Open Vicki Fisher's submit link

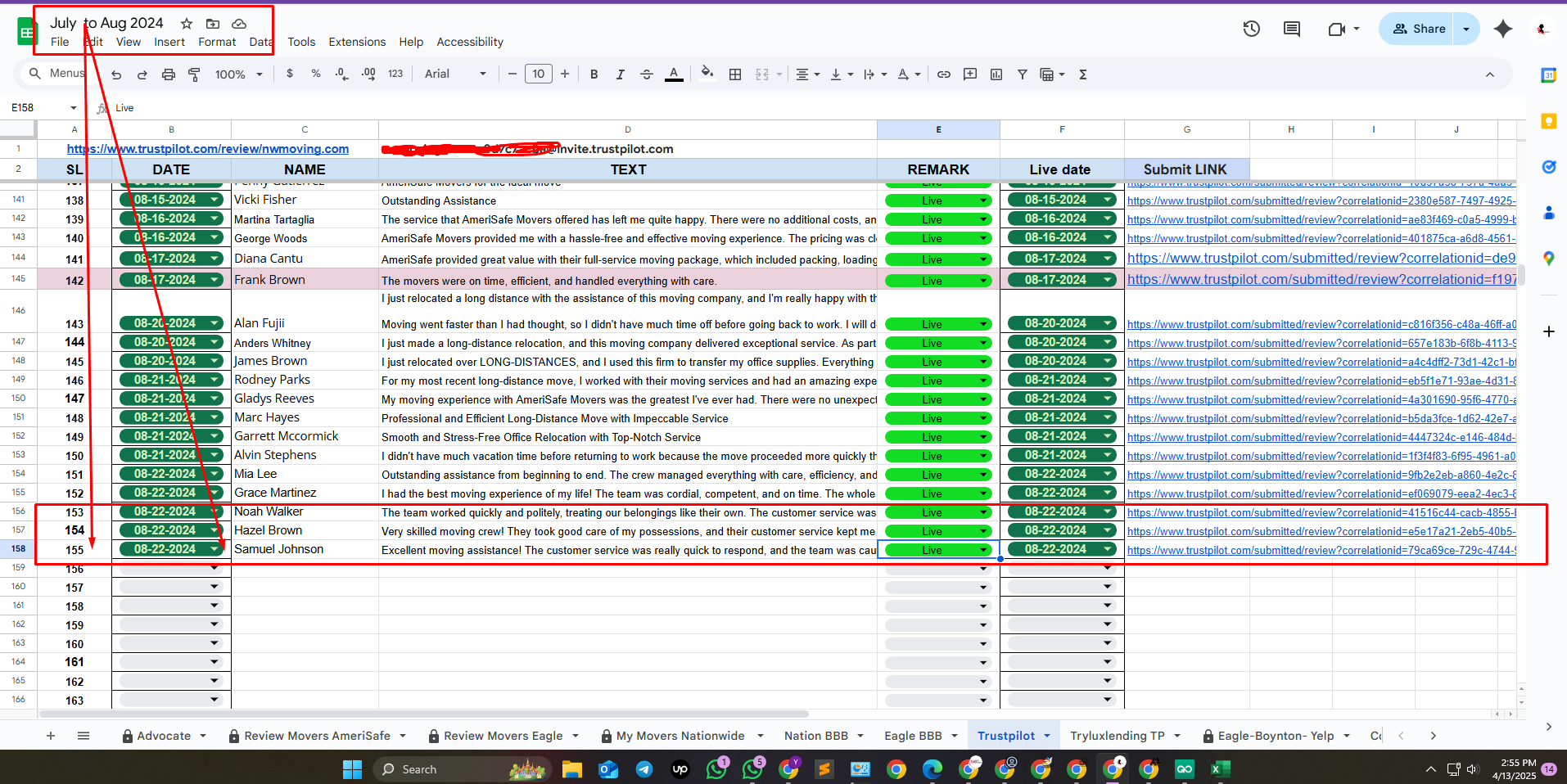[1321, 201]
